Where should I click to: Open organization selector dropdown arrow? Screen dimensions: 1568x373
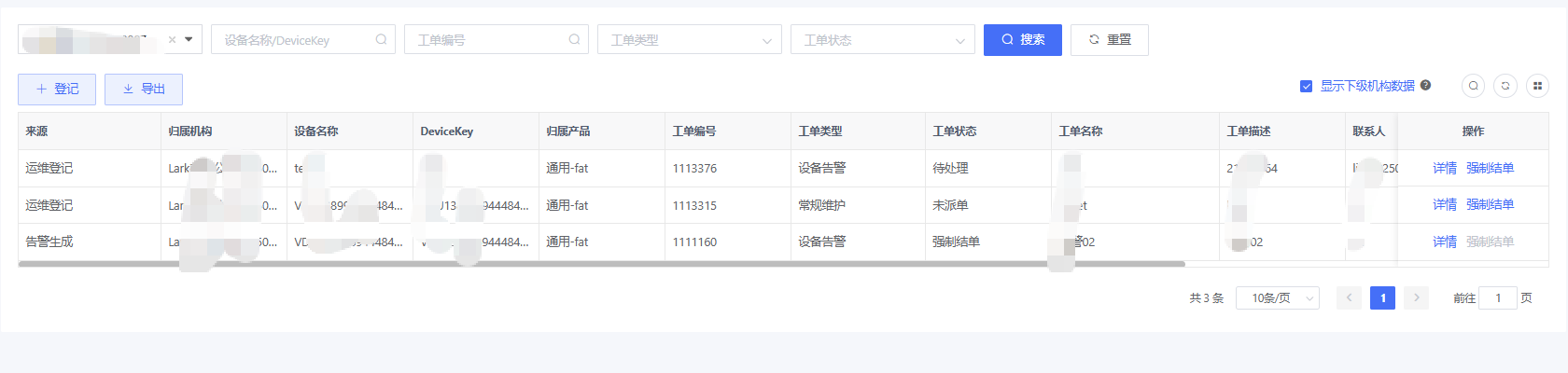(x=189, y=40)
